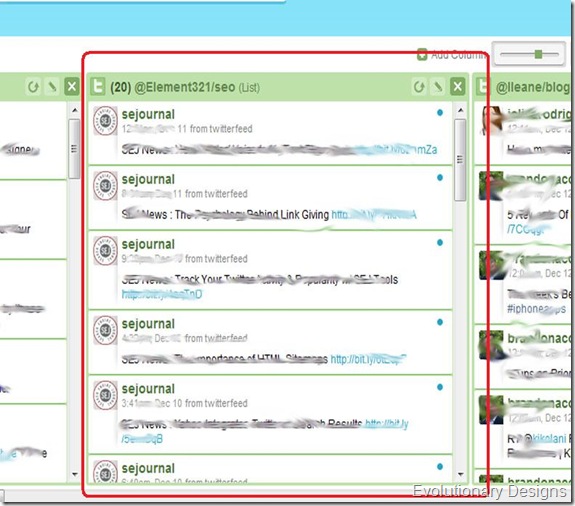
Task: Open avatar beside the '5 Re...' tweet
Action: [491, 186]
